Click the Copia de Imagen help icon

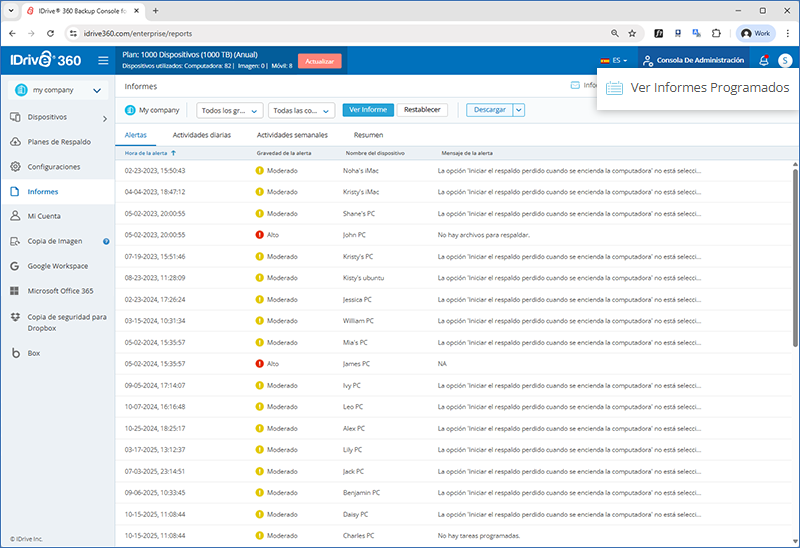point(106,241)
